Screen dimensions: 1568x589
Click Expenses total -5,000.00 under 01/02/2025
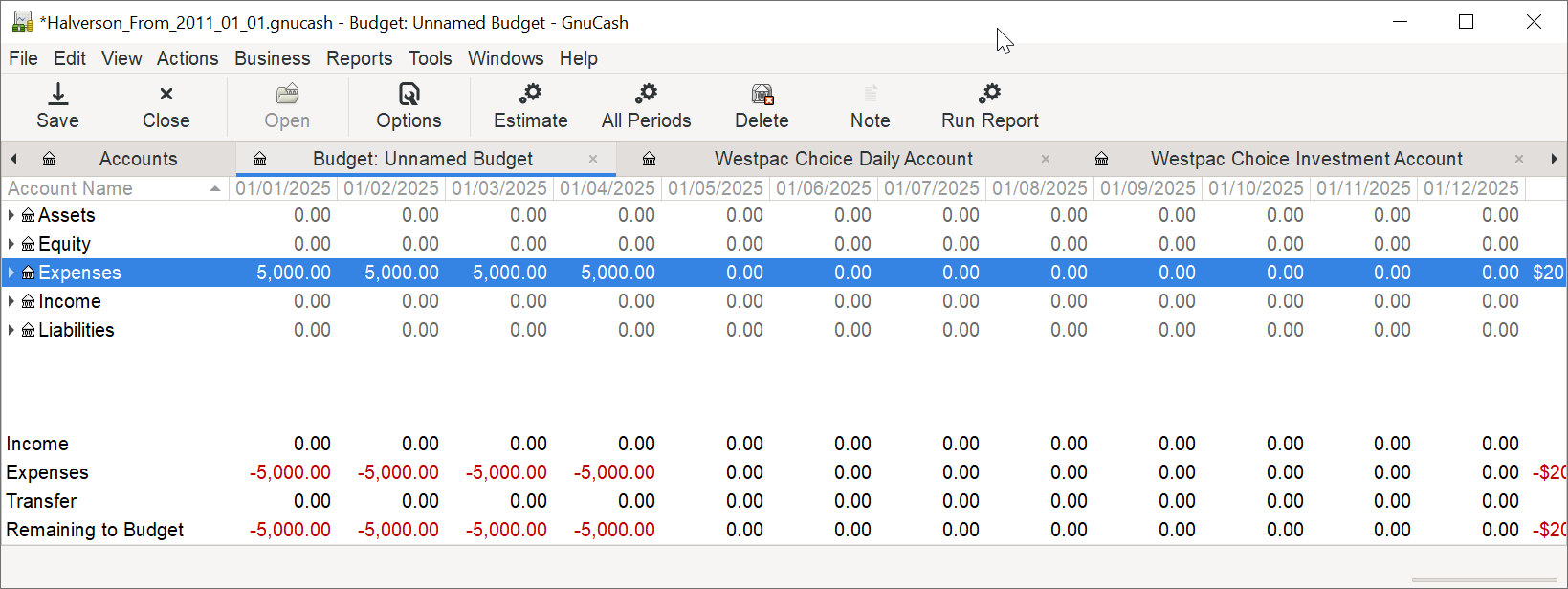pos(398,472)
